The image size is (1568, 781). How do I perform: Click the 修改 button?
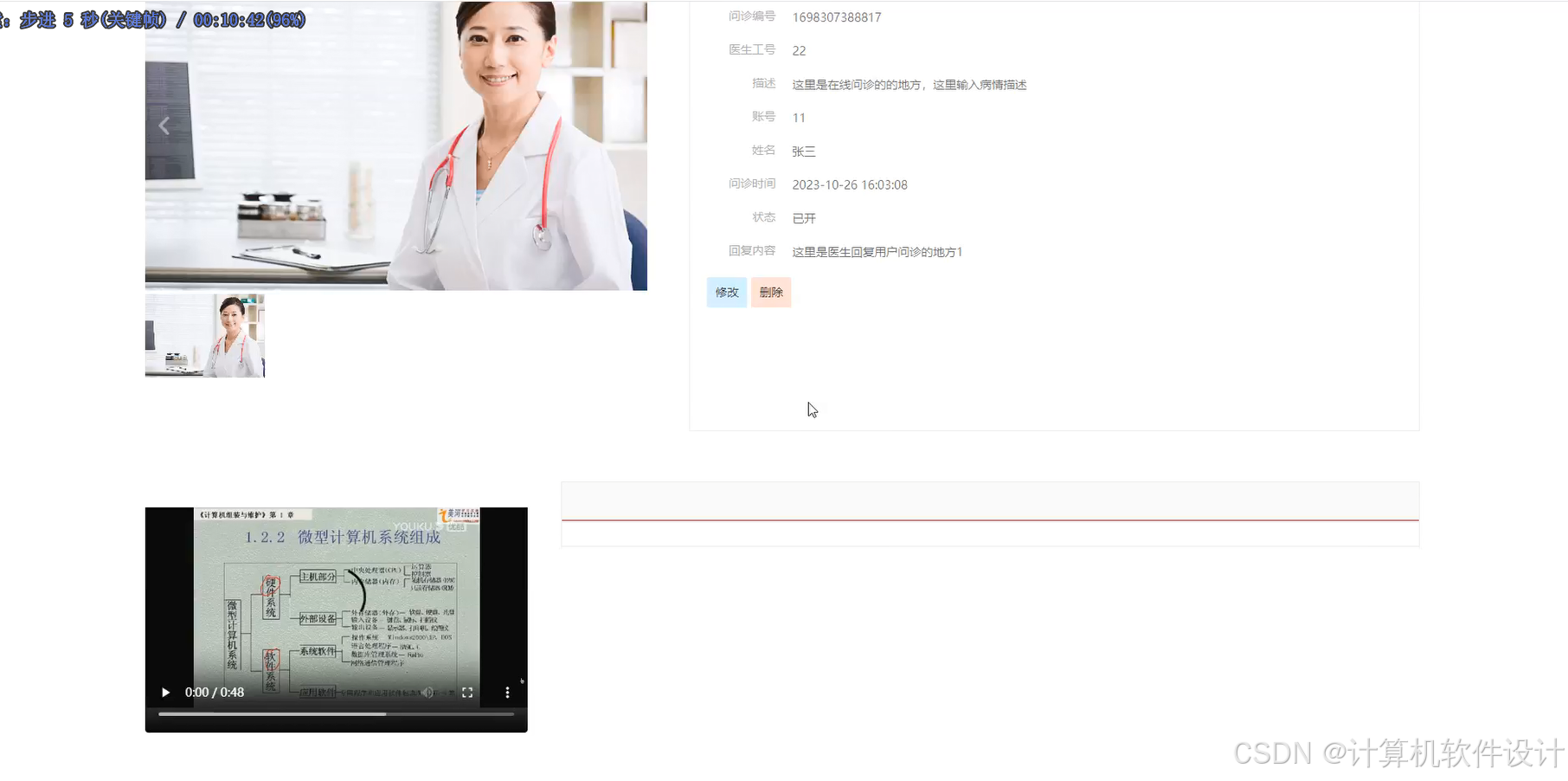[x=727, y=293]
